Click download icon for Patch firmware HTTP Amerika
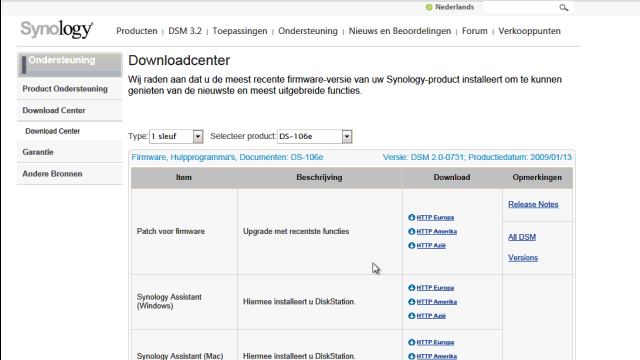The height and width of the screenshot is (360, 640). [411, 231]
